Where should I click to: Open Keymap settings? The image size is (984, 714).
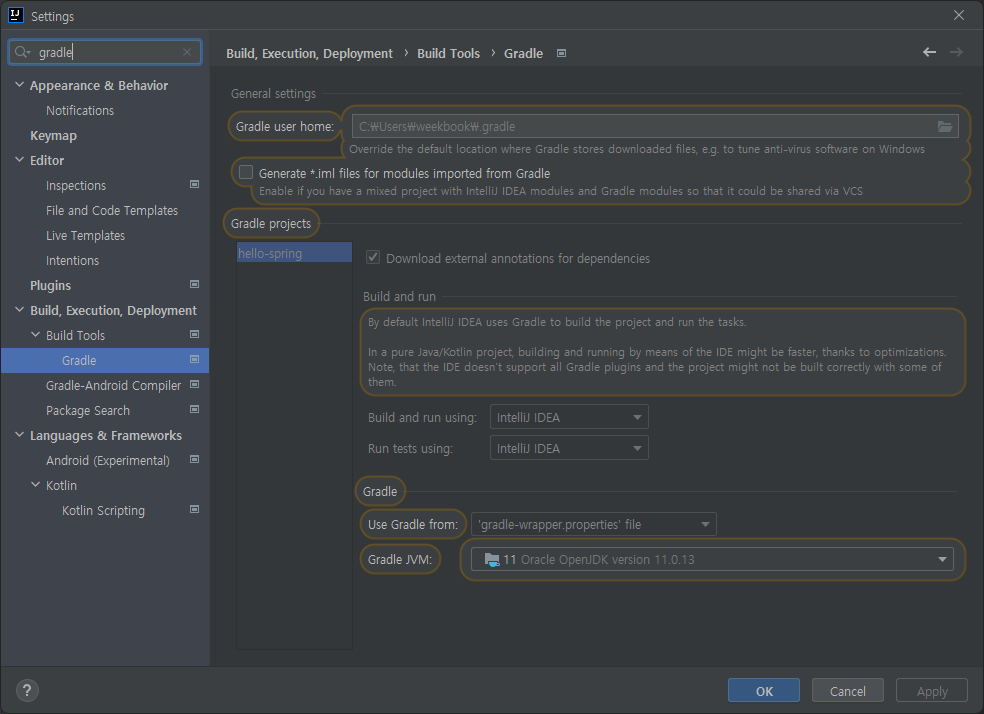53,136
